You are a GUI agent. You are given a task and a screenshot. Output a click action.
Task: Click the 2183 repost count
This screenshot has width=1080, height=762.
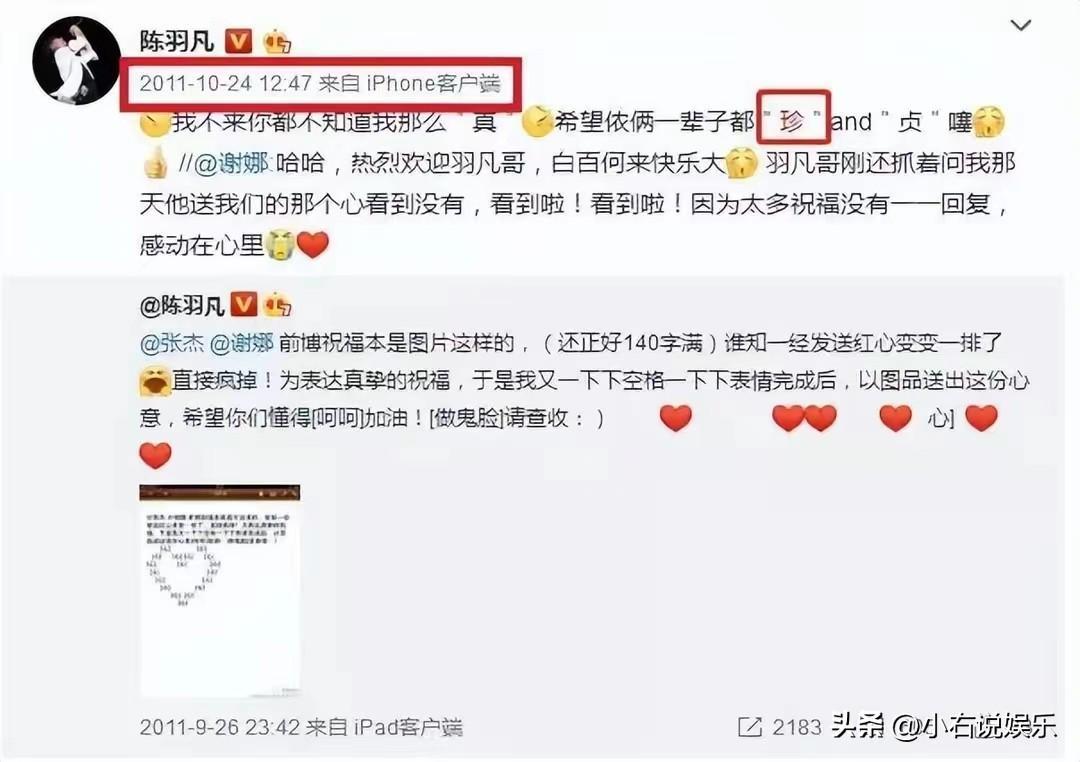(797, 727)
